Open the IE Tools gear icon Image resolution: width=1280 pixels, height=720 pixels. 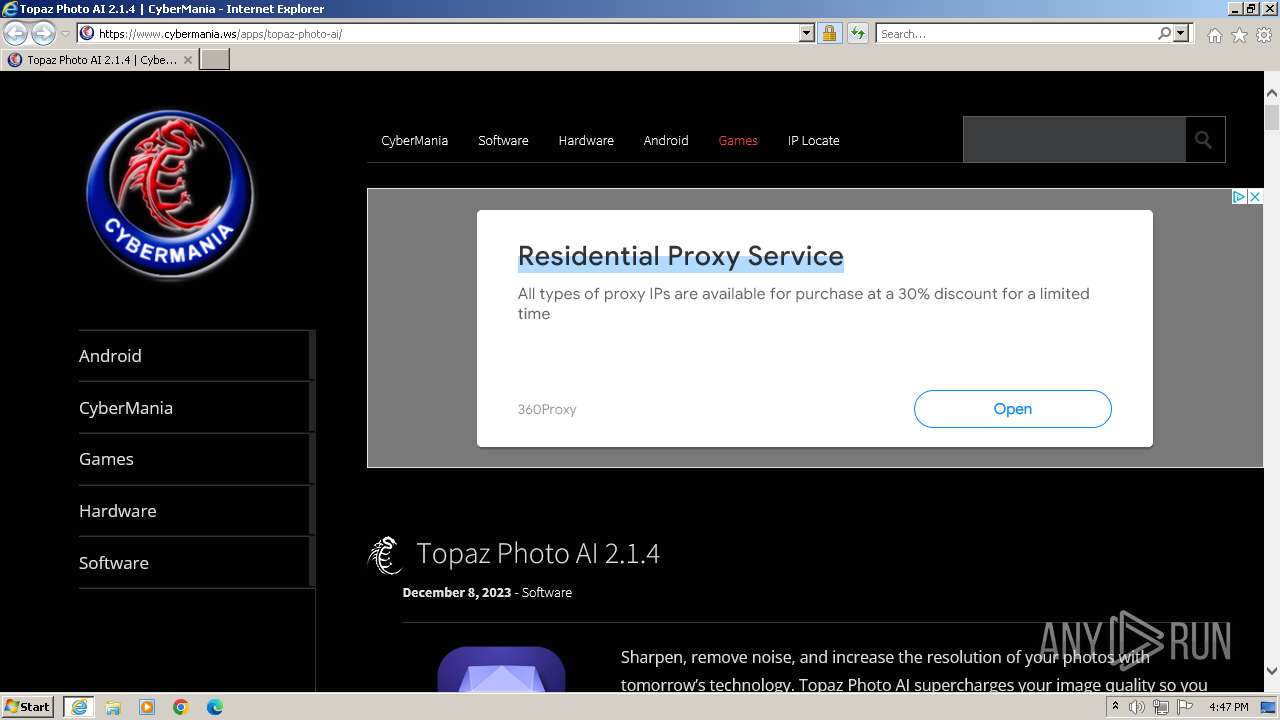1264,35
